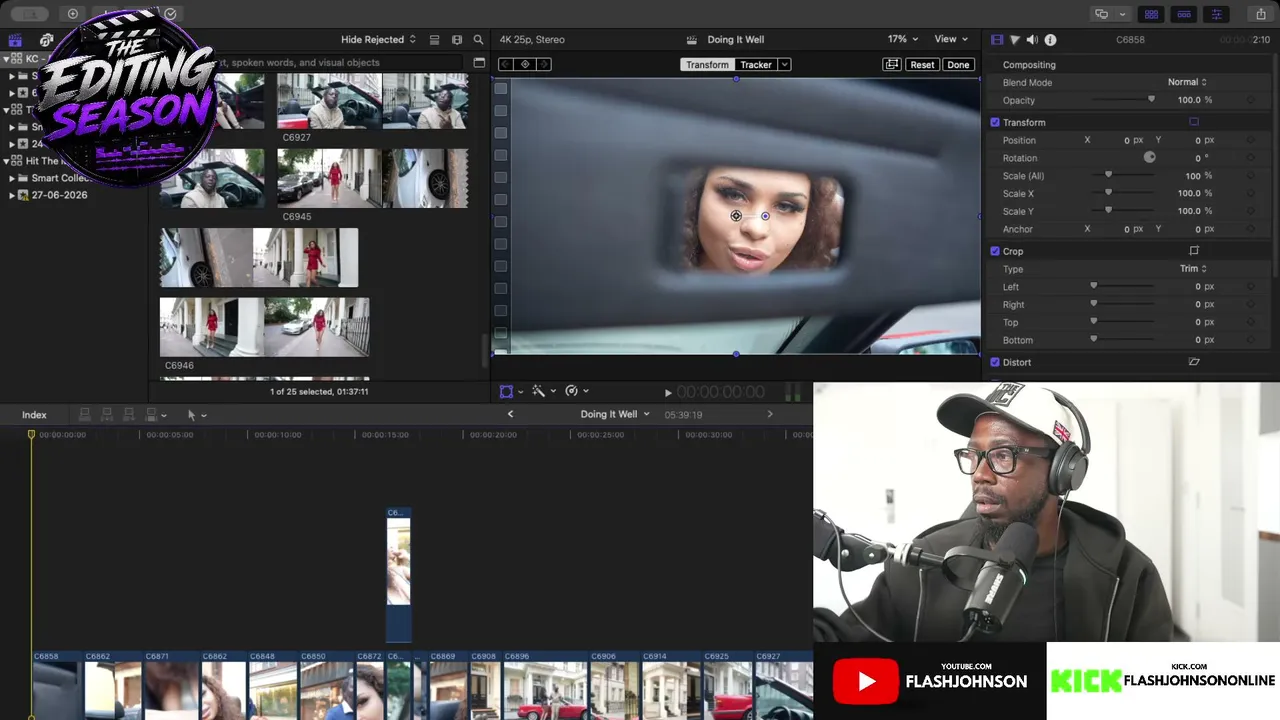Open the Select arrow tool dropdown
Screen dimensions: 1280x720
pyautogui.click(x=196, y=415)
